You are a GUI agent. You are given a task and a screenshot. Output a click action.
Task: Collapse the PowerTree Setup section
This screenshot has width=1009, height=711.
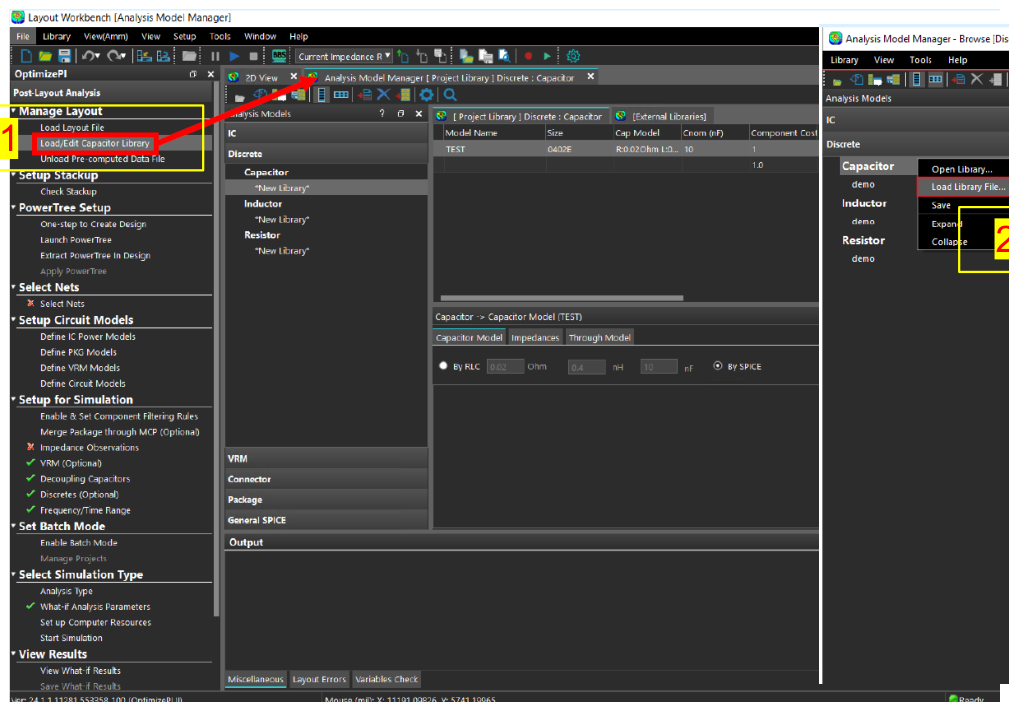tap(14, 207)
